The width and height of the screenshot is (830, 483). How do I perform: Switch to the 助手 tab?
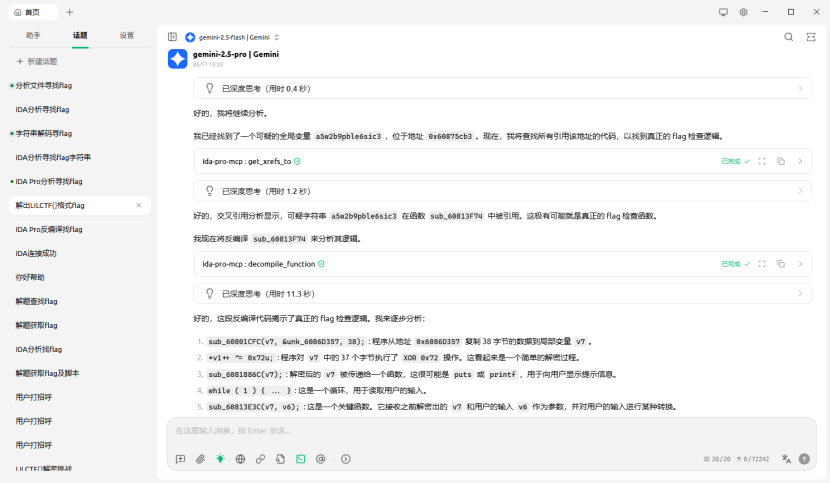coord(33,35)
